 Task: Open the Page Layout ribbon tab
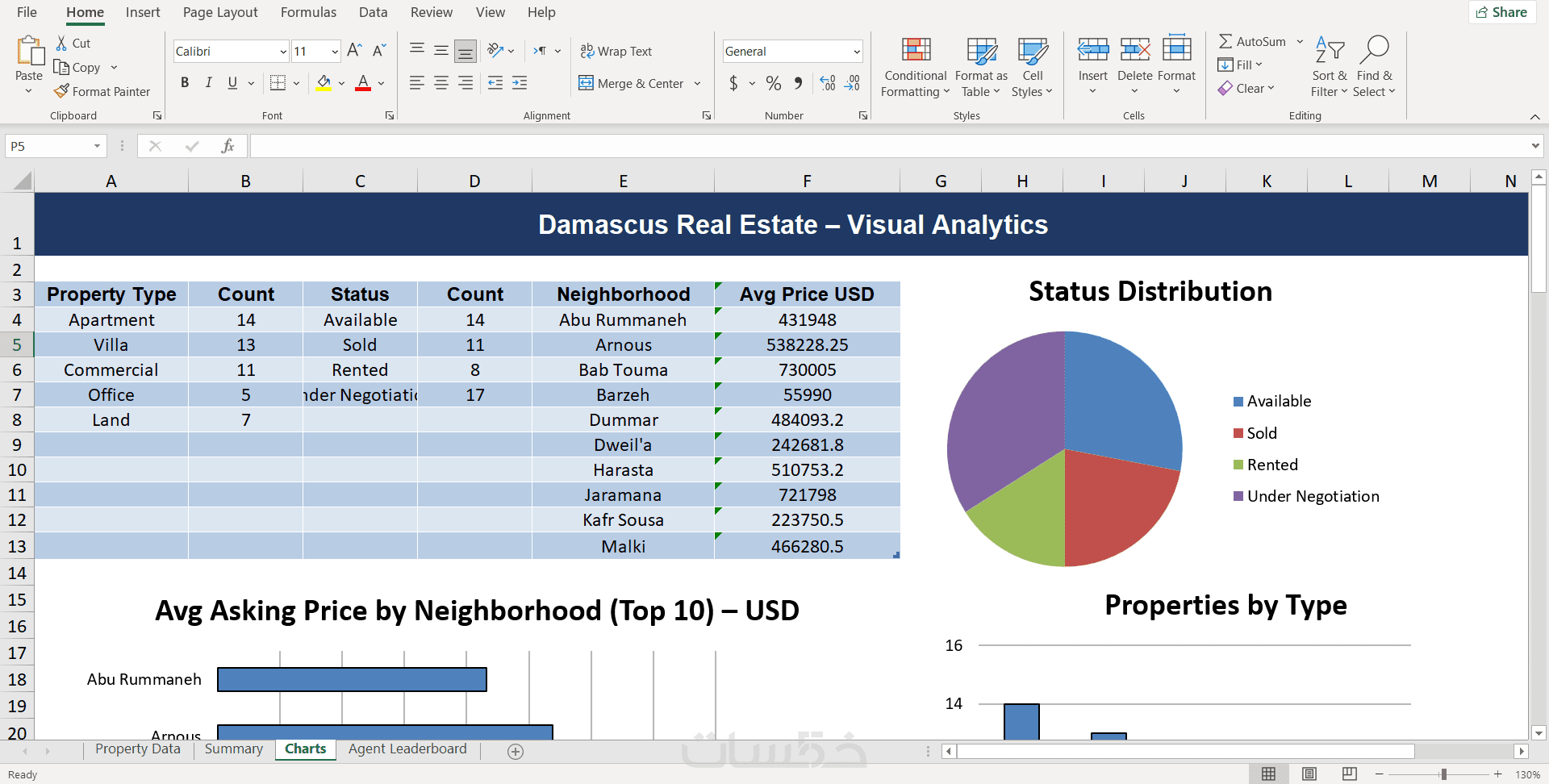coord(220,12)
